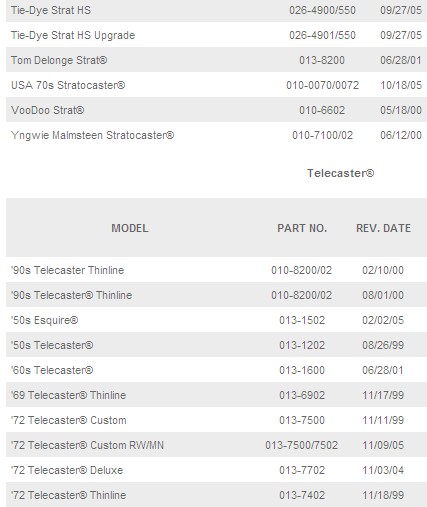Select the '50s Esquire entry

click(x=44, y=320)
